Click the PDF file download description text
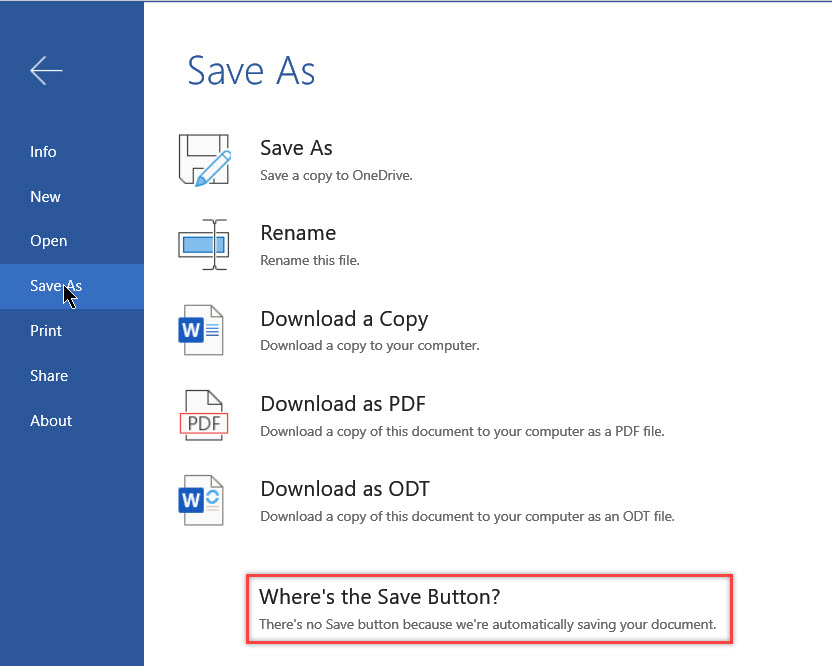 point(462,431)
